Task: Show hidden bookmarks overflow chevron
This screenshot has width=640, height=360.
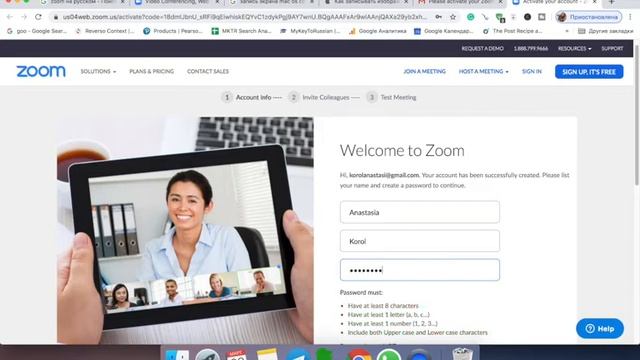Action: pos(567,31)
